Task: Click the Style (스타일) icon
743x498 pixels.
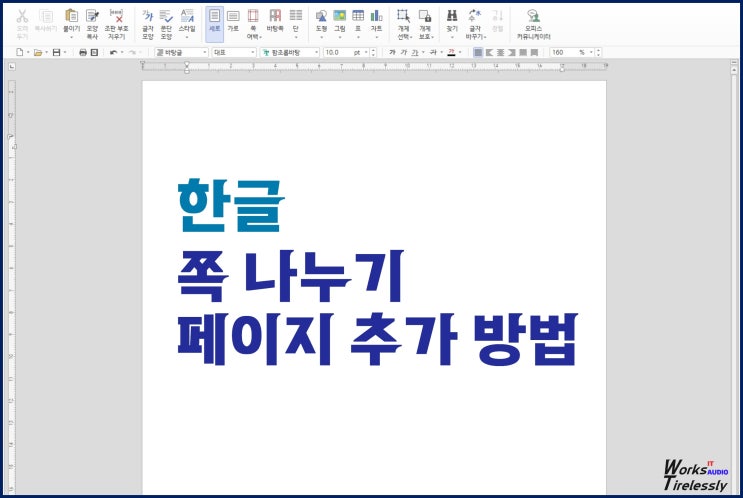Action: [x=187, y=16]
